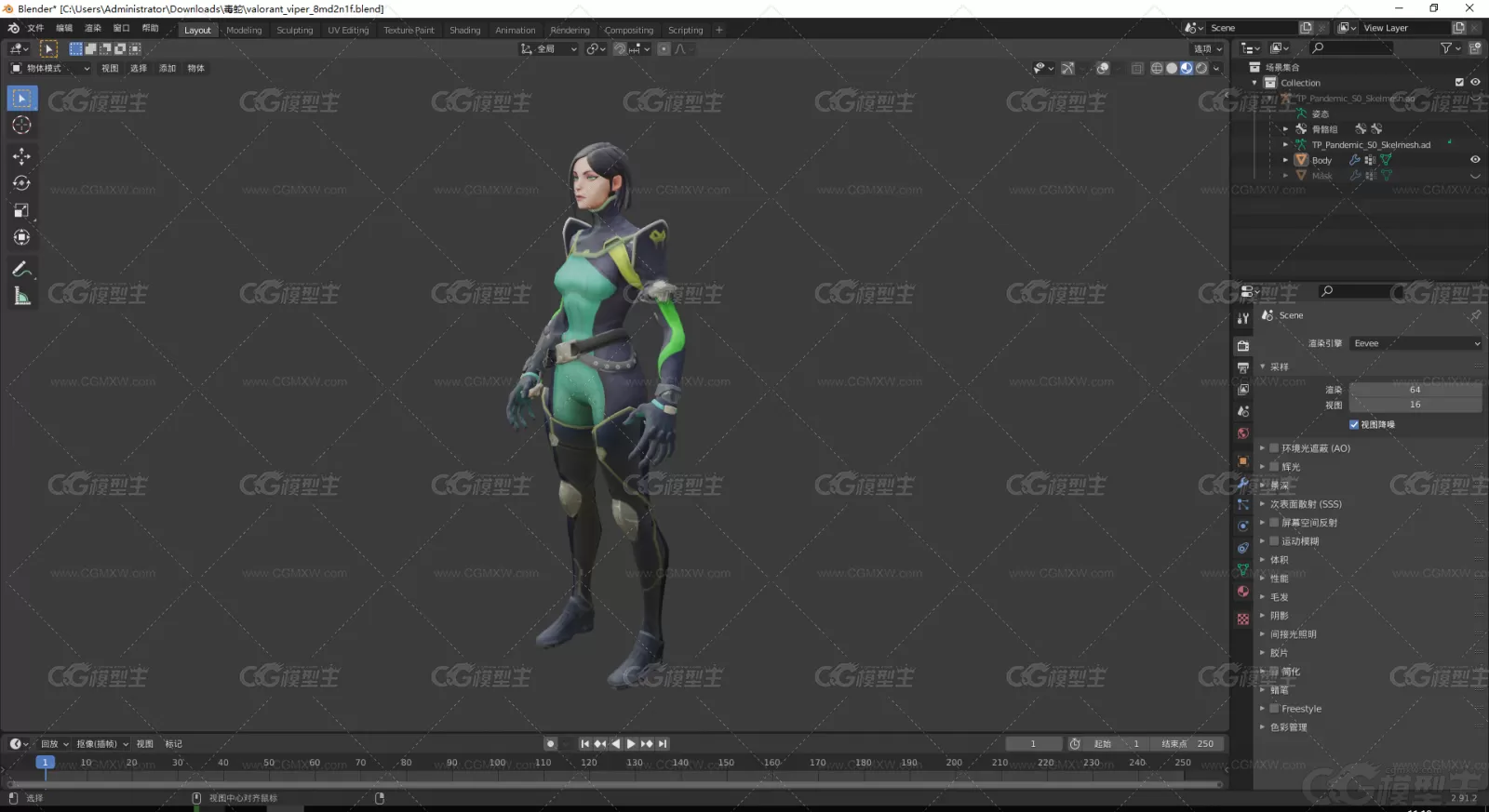Open the World properties globe icon

point(1243,433)
